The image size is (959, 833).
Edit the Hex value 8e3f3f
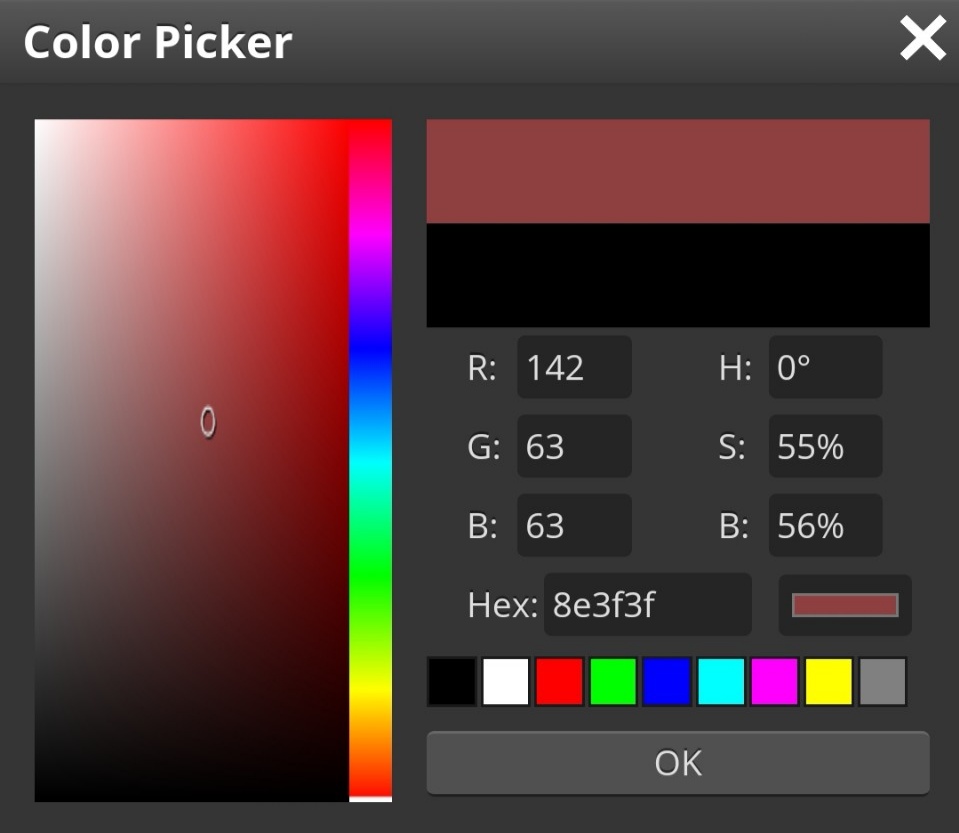pyautogui.click(x=646, y=604)
